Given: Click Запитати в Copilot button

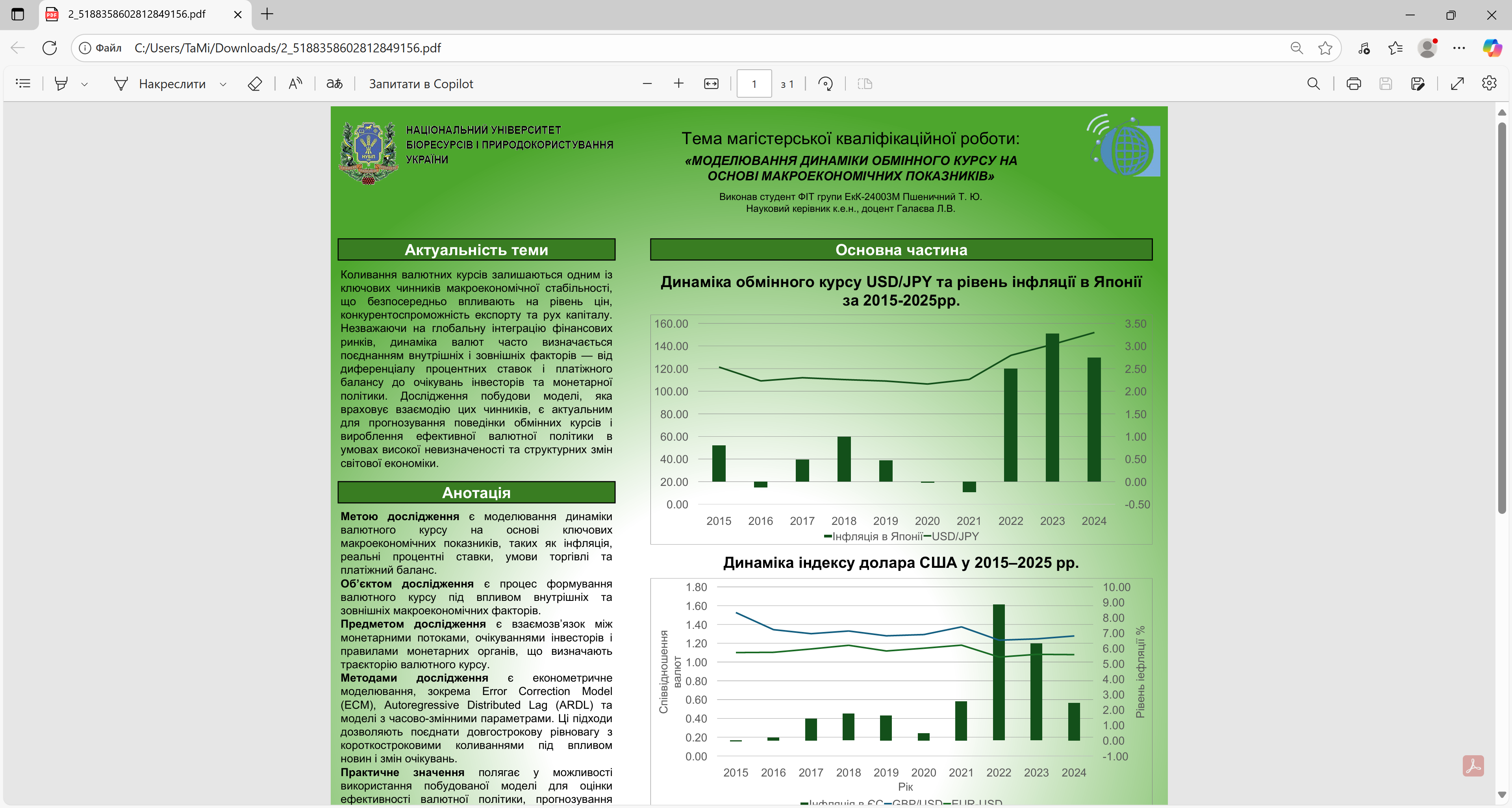Looking at the screenshot, I should (x=421, y=83).
